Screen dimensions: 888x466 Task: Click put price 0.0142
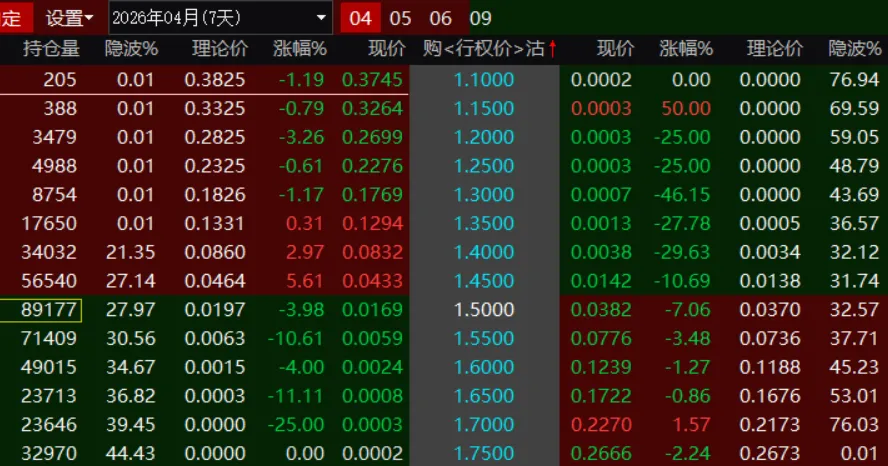pos(601,281)
